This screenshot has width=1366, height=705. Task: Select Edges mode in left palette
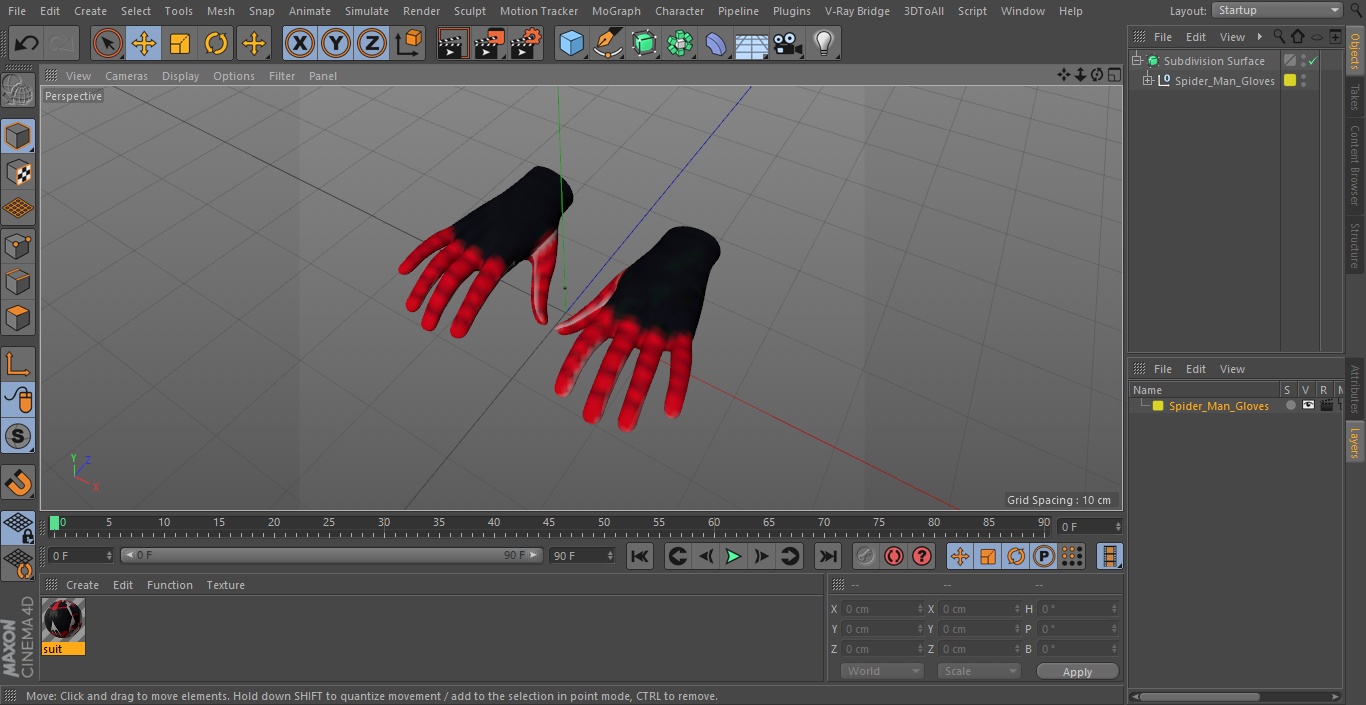click(18, 282)
